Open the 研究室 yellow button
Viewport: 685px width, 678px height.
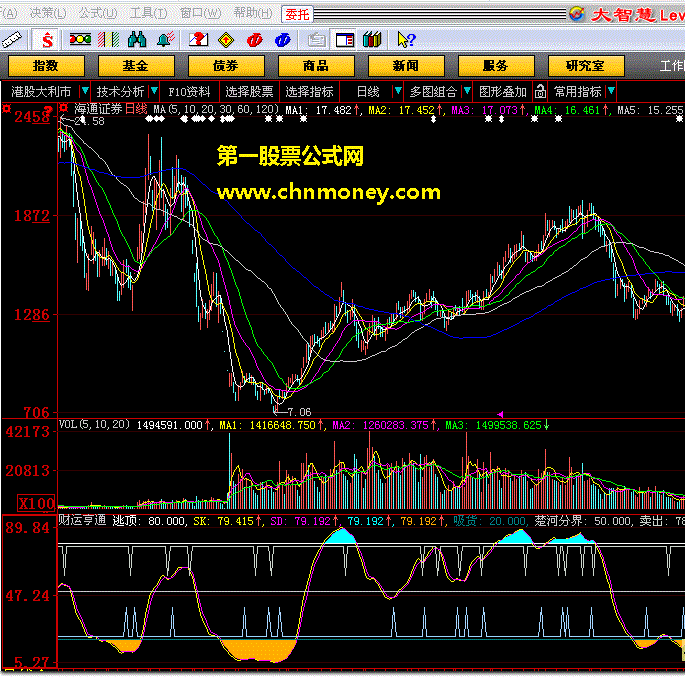[x=586, y=66]
